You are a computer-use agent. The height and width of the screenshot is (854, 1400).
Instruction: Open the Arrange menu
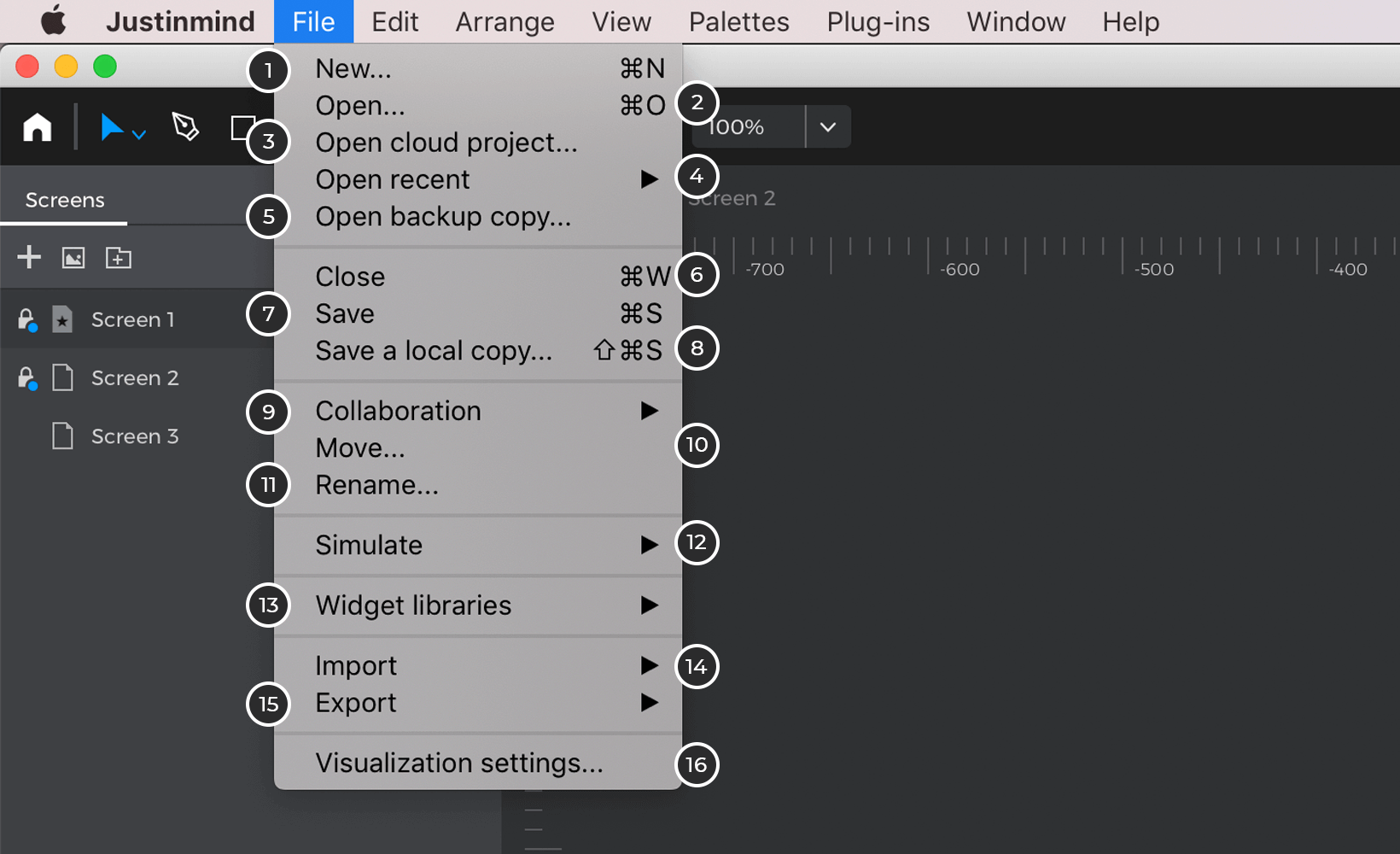pos(505,21)
